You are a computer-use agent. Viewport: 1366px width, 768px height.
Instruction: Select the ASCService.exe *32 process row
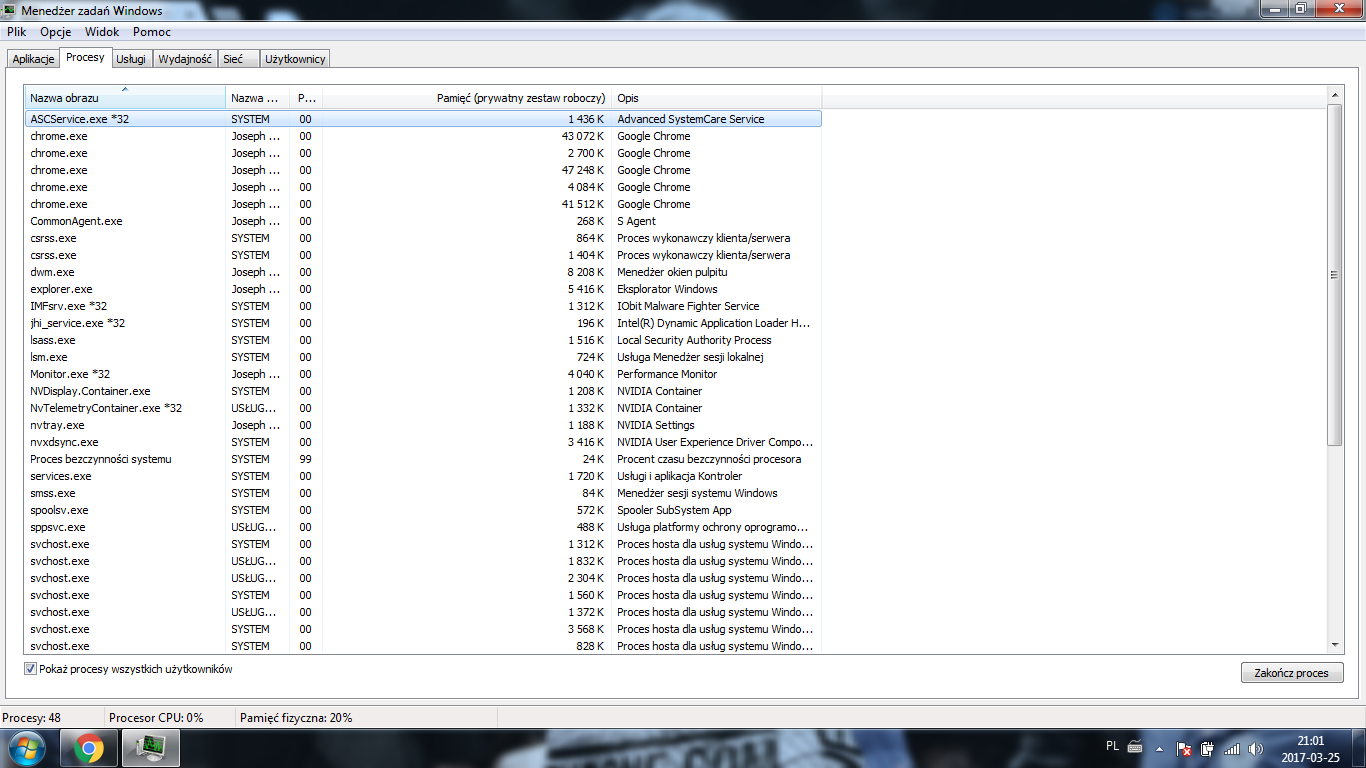[x=423, y=119]
